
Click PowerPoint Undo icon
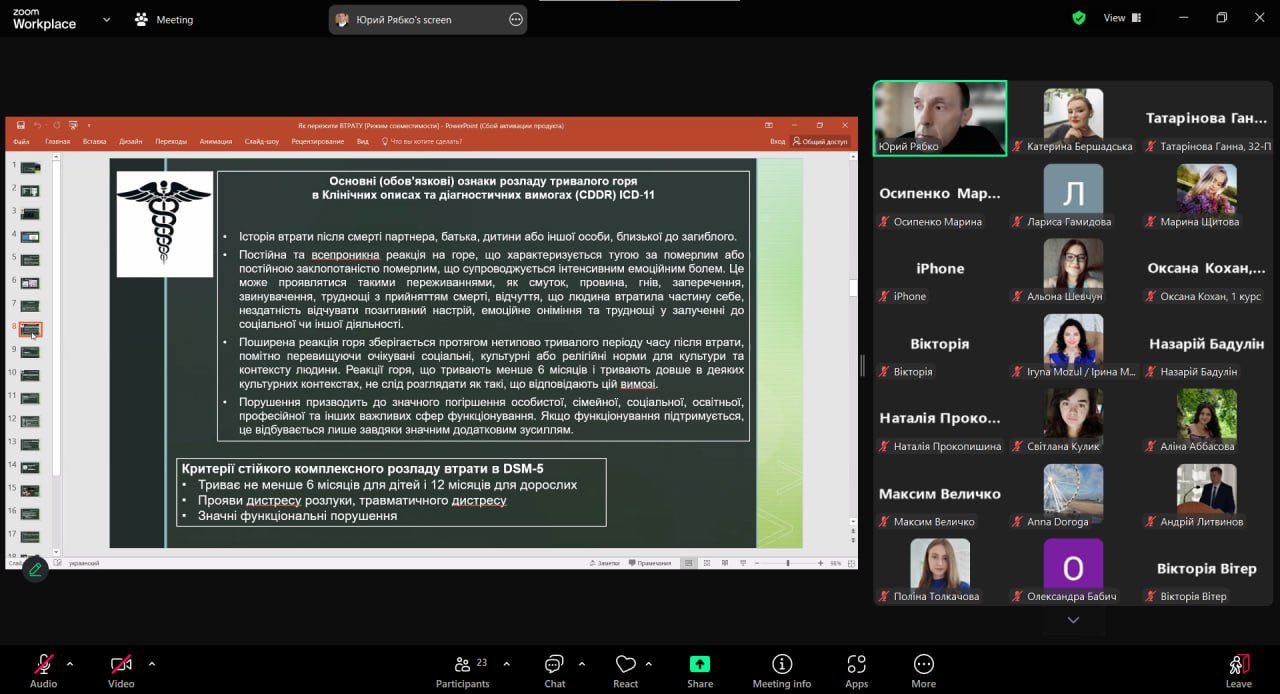point(37,125)
